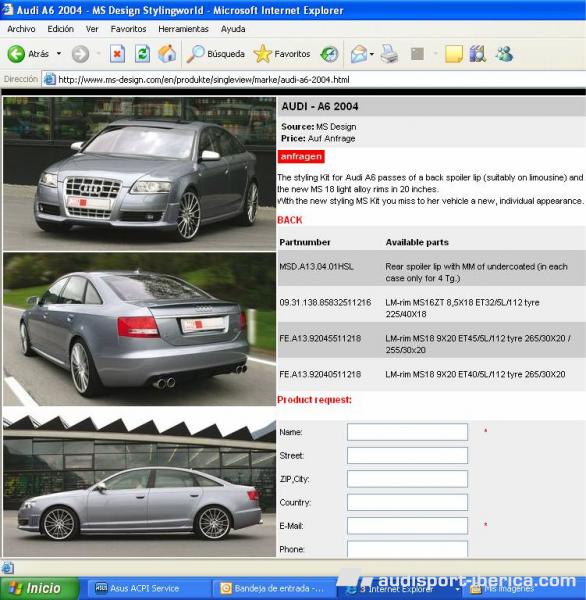Click the red anfragen button
The image size is (586, 600).
[x=301, y=157]
